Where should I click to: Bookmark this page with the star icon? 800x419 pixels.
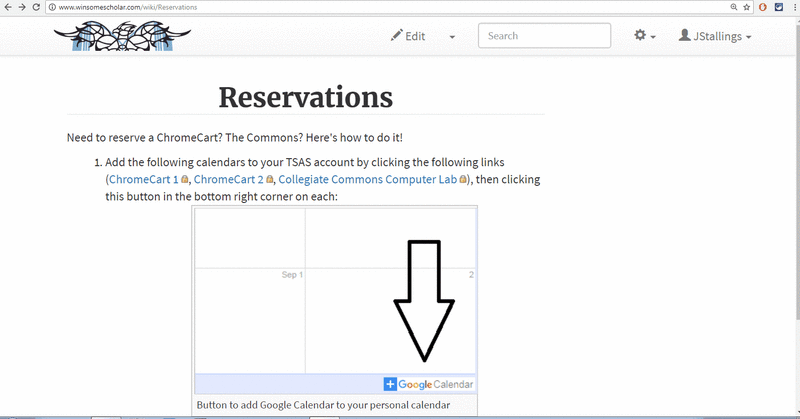click(x=746, y=7)
